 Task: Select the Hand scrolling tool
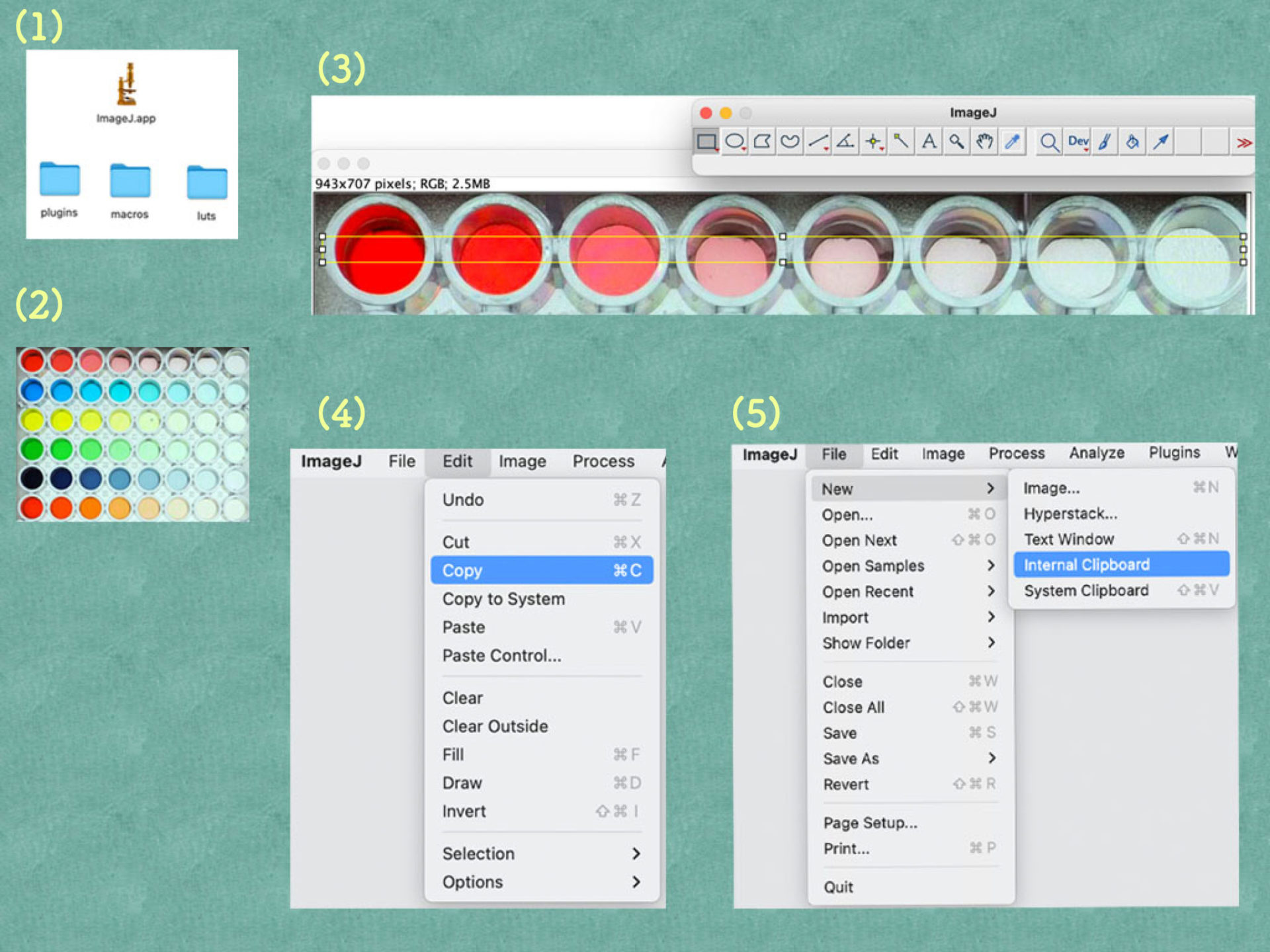[984, 141]
